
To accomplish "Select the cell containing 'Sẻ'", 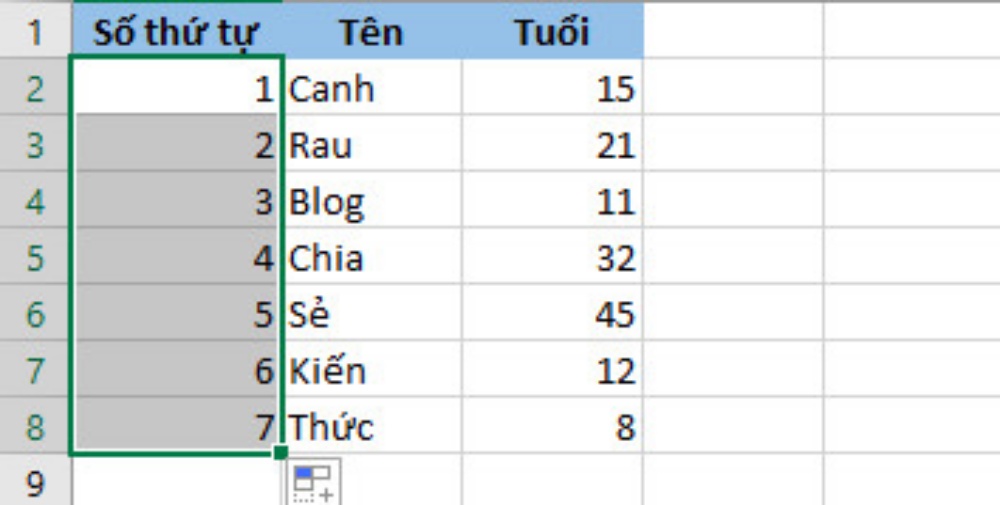I will pos(371,316).
